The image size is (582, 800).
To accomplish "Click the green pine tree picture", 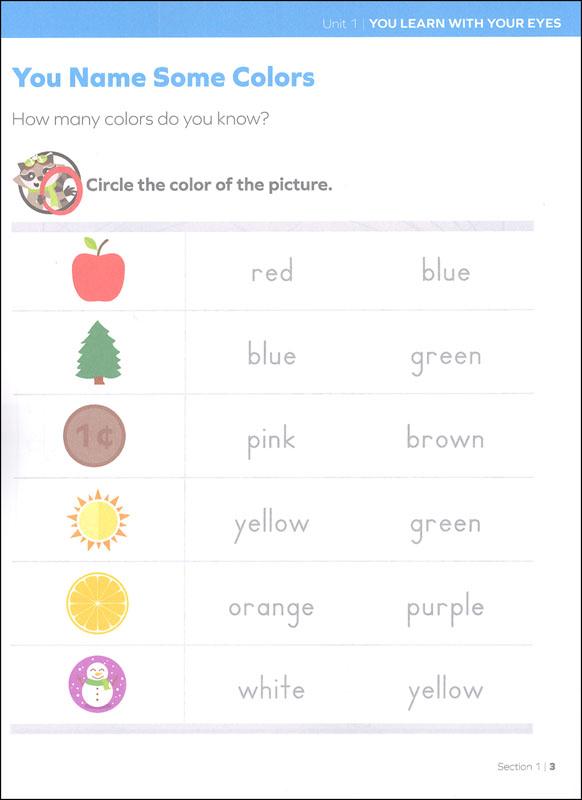I will click(98, 353).
